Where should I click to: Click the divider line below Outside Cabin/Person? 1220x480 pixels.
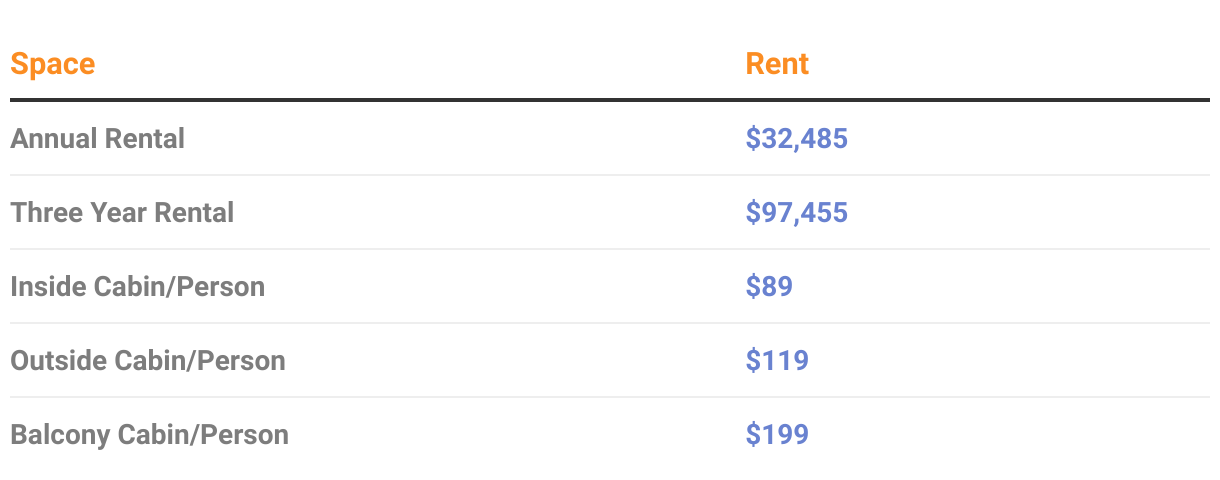(x=610, y=397)
